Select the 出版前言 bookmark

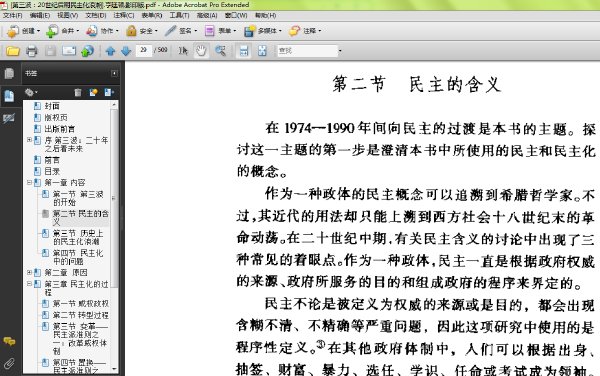click(x=59, y=129)
